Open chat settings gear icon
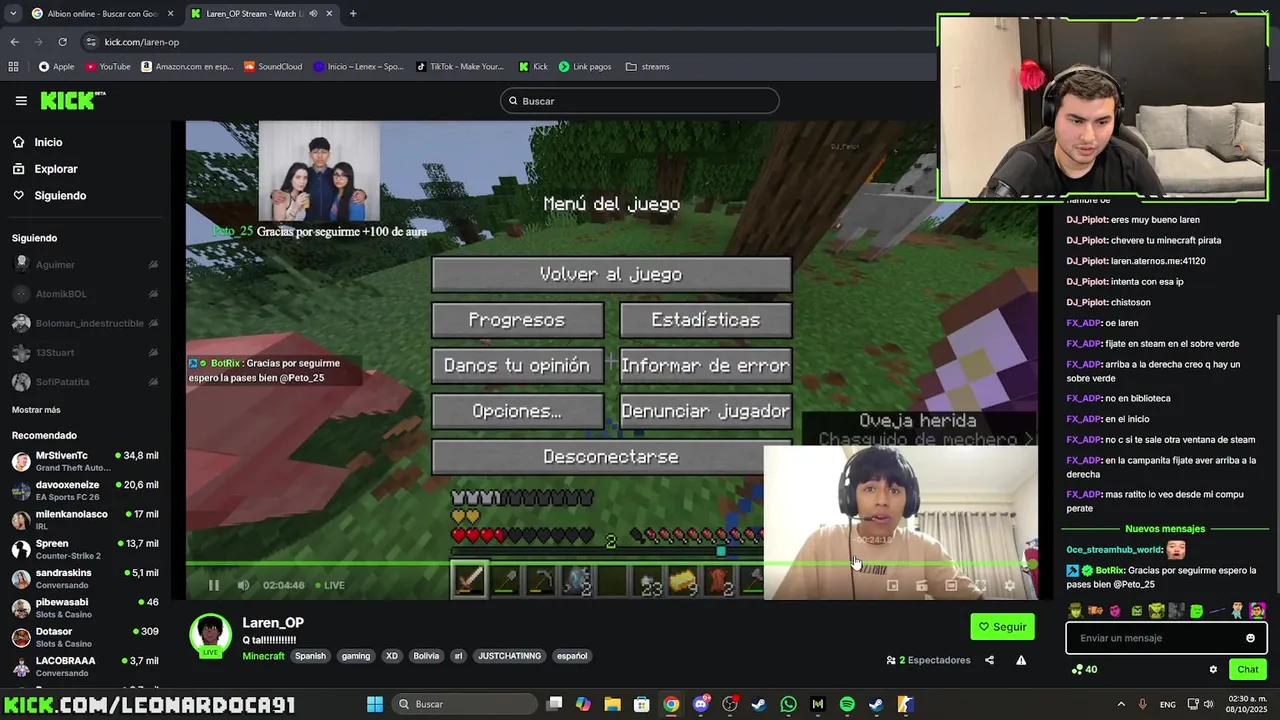 [x=1213, y=669]
